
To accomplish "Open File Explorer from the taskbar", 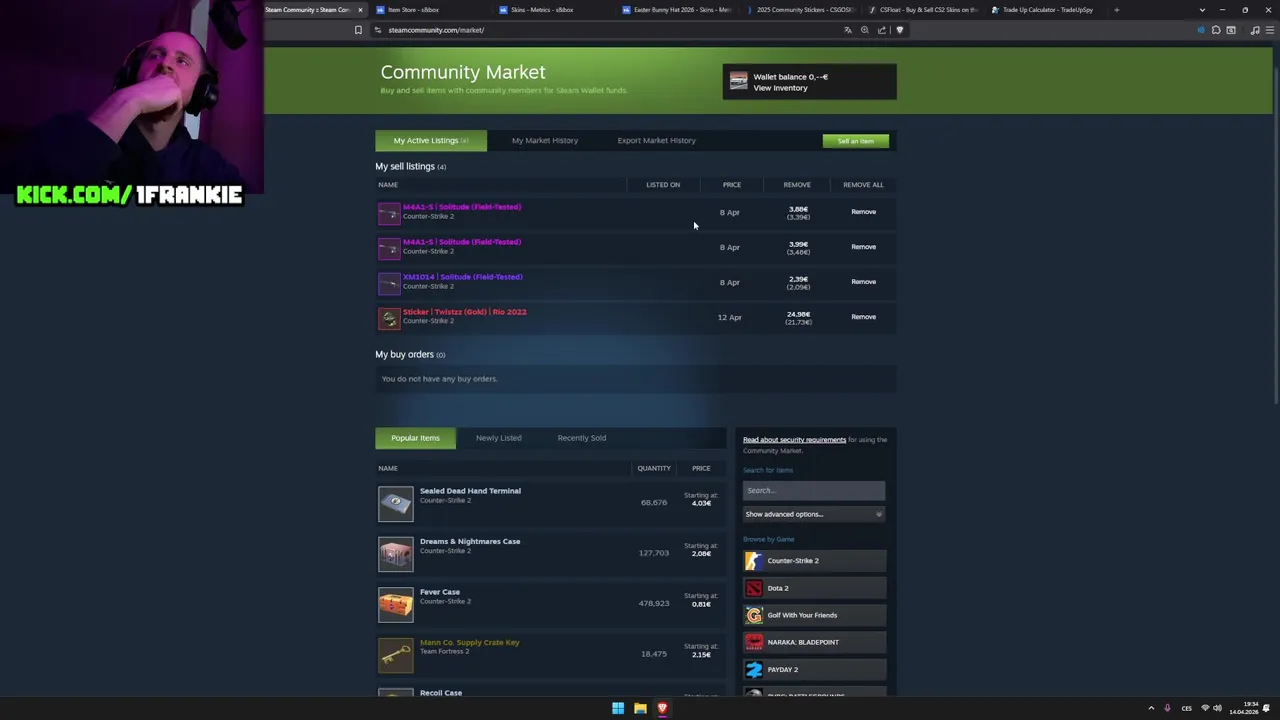I will point(640,708).
